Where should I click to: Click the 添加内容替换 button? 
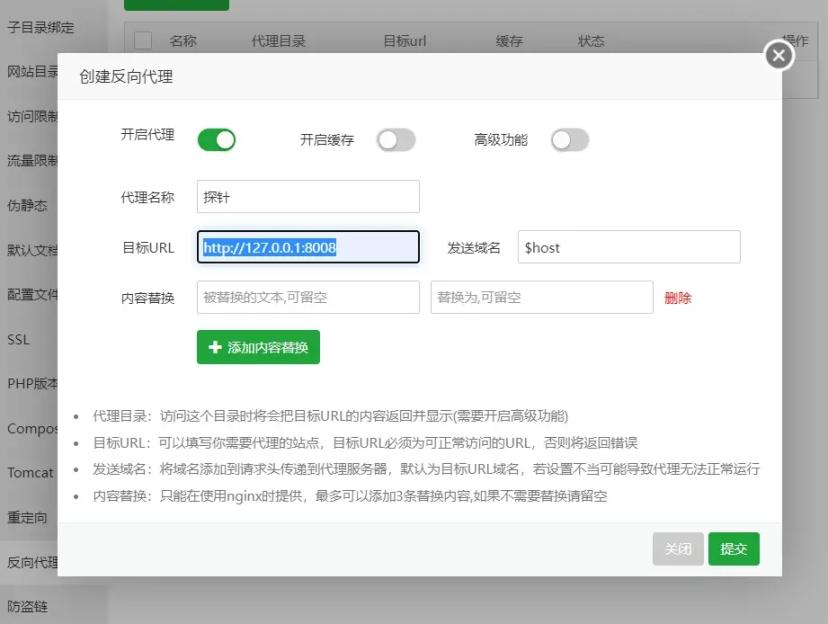click(x=258, y=347)
